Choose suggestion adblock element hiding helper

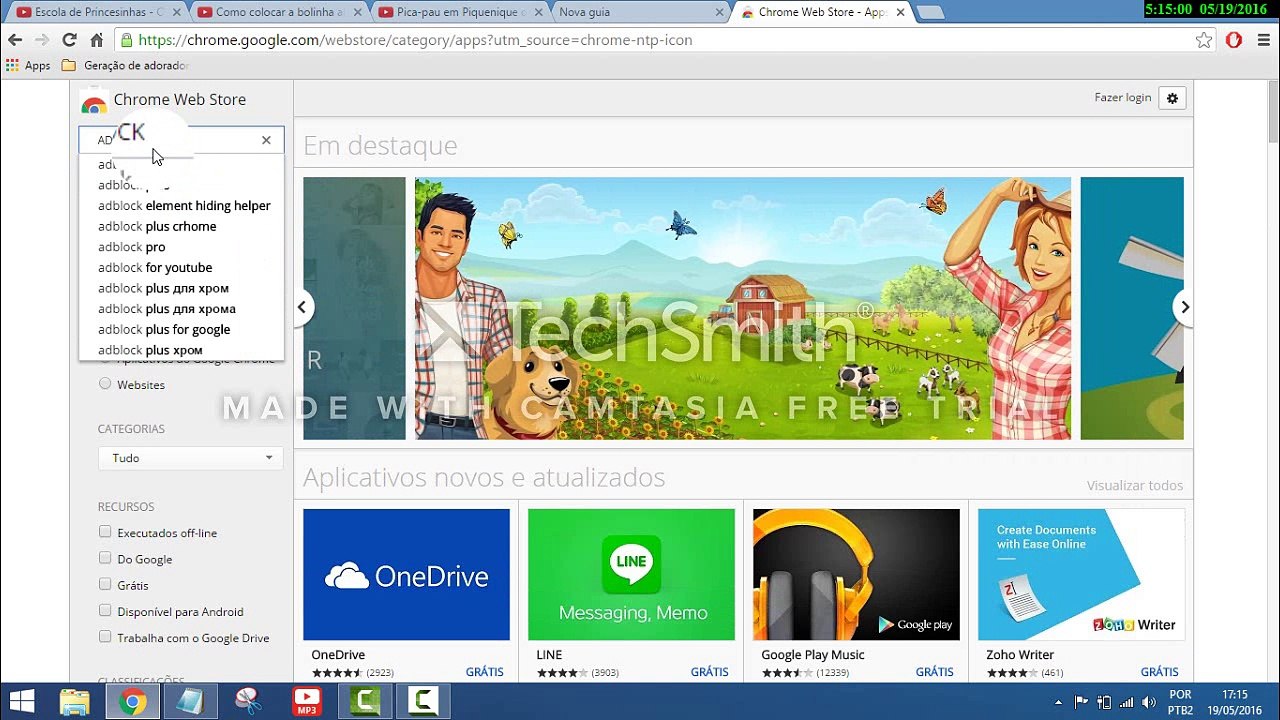(184, 206)
